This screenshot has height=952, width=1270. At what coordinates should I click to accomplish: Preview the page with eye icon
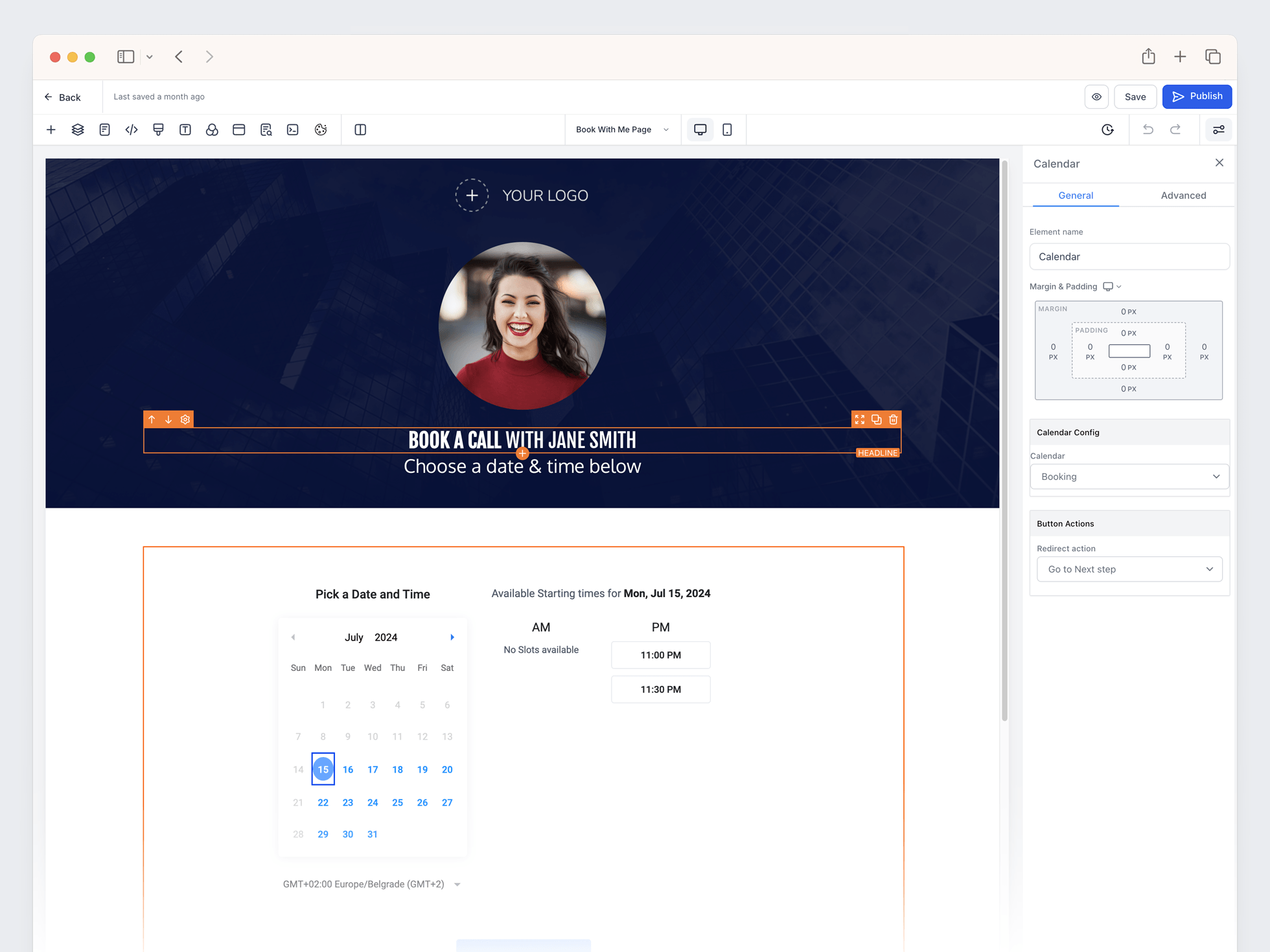(1096, 96)
